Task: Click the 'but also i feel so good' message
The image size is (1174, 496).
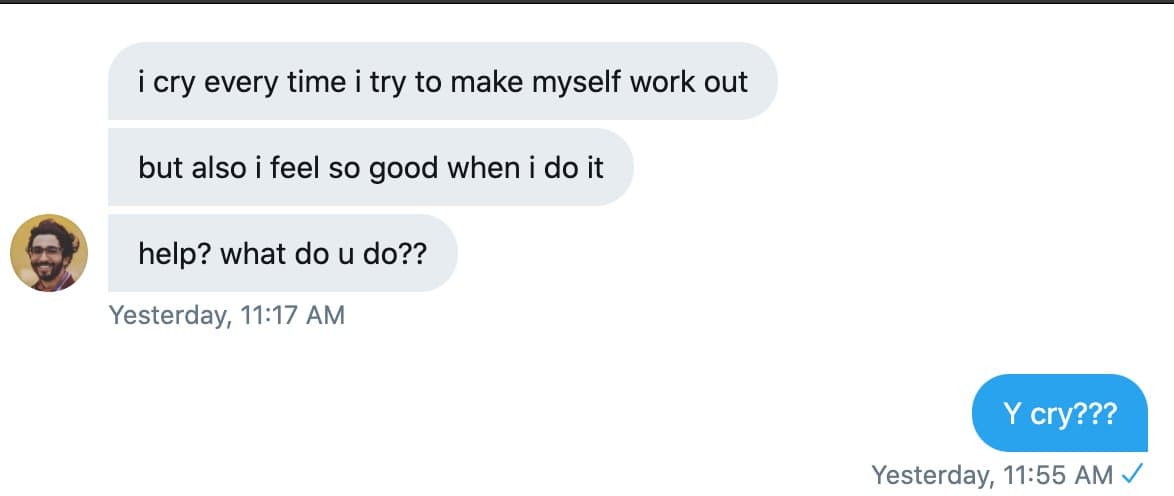Action: point(370,167)
